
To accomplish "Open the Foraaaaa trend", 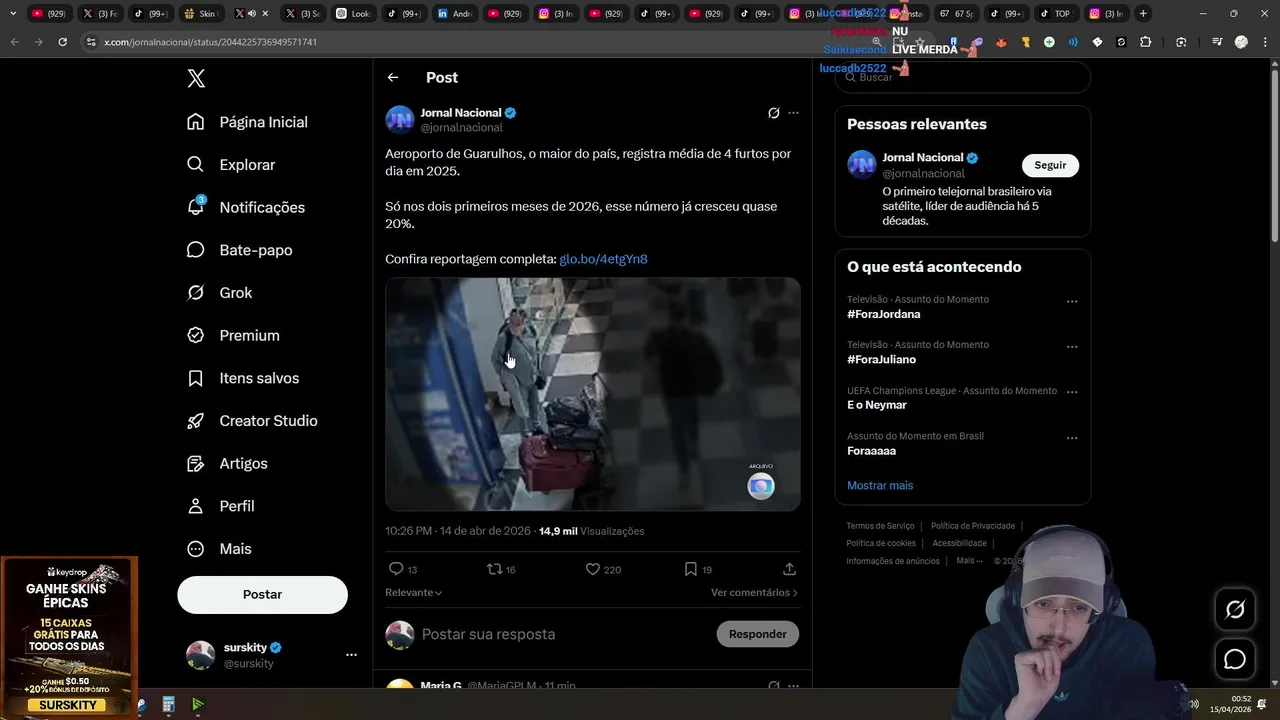I will [x=871, y=451].
